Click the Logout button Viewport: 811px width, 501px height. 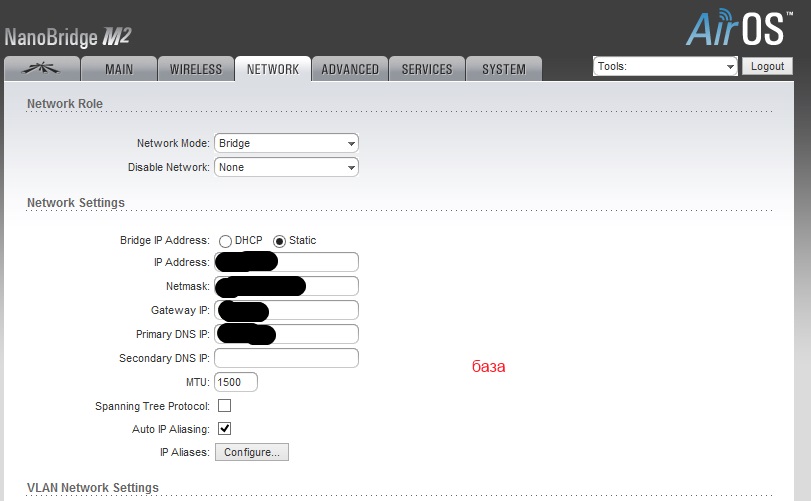click(x=768, y=66)
